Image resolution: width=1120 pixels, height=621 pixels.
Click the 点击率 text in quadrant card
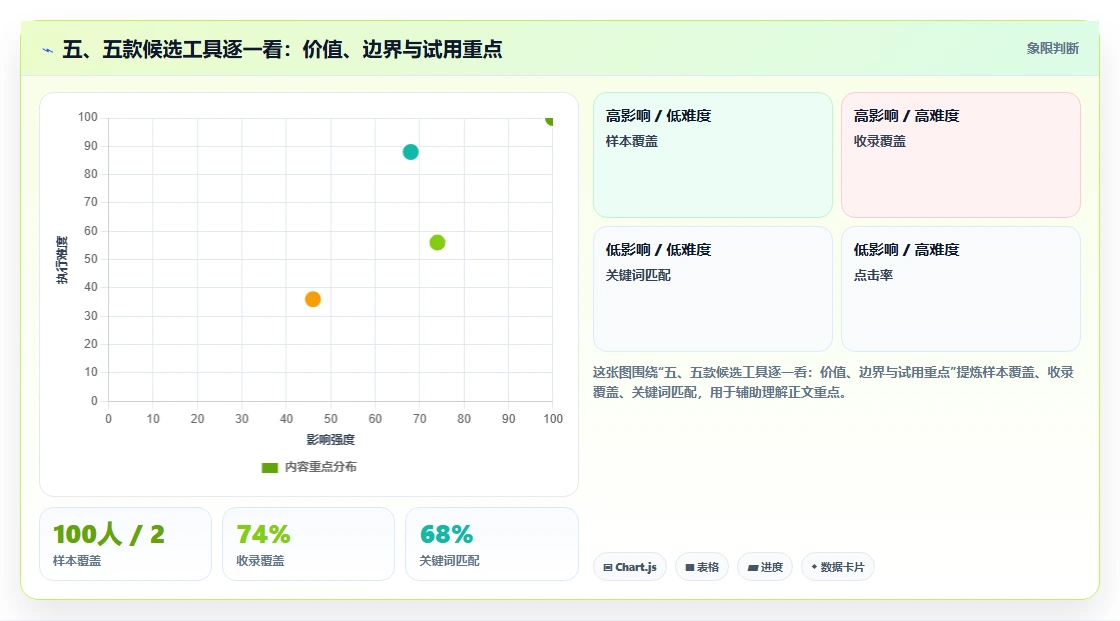(x=874, y=275)
